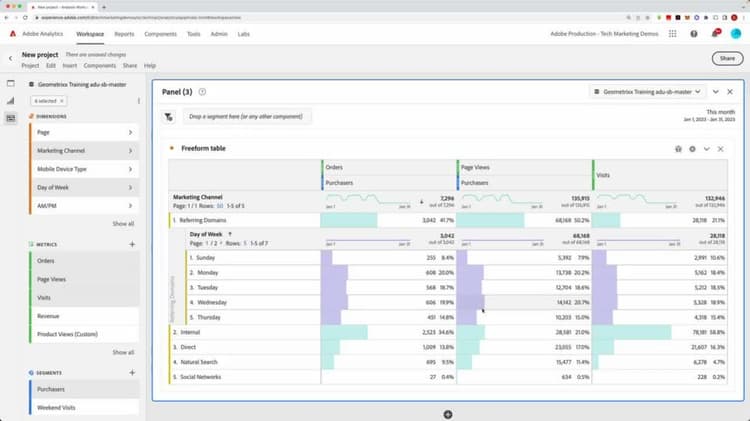Expand the Page dimension chevron

tap(130, 133)
